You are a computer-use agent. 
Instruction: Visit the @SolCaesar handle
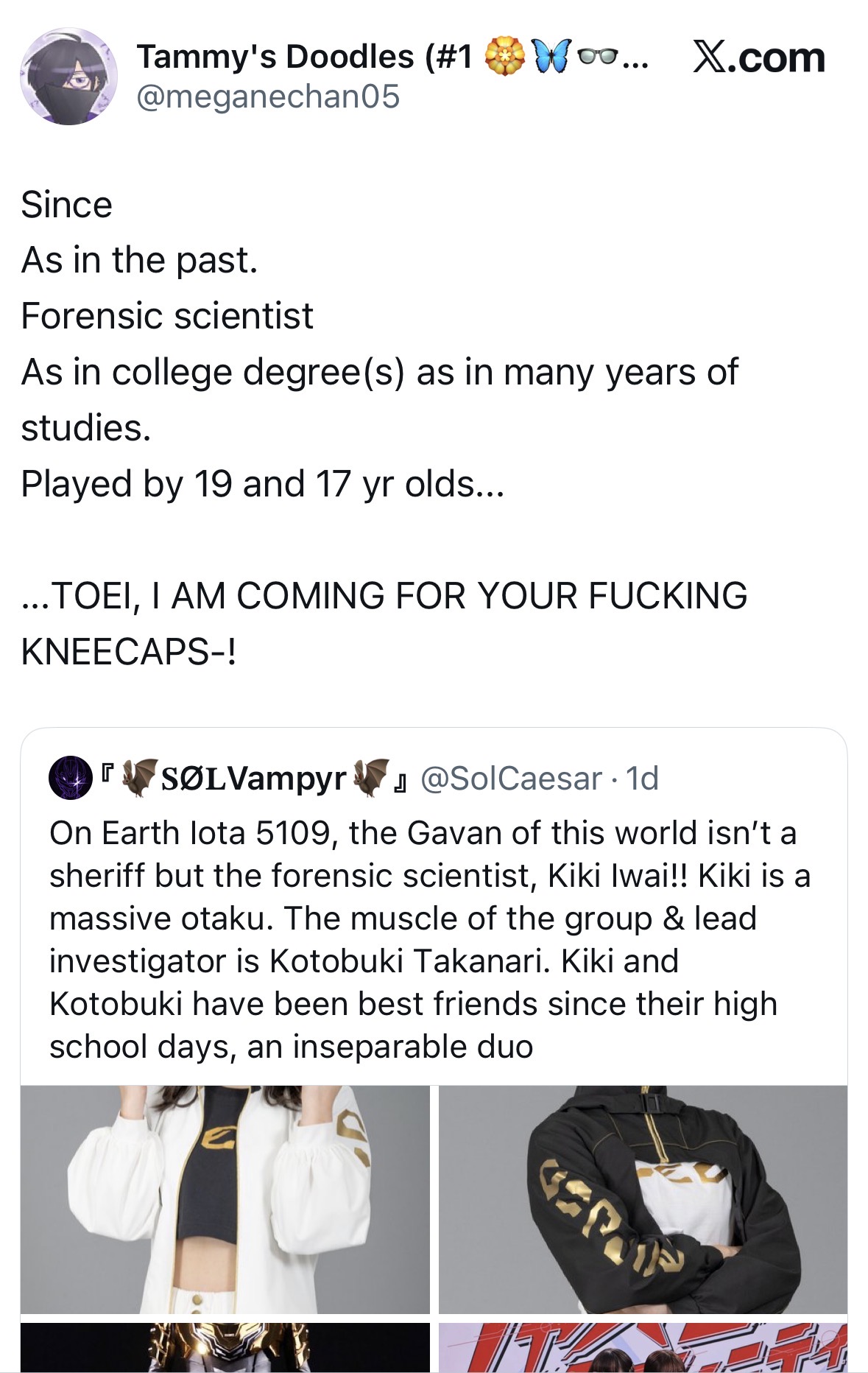click(x=511, y=779)
